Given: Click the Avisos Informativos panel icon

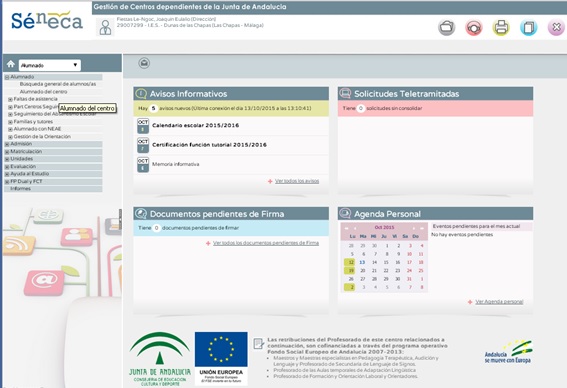Looking at the screenshot, I should [141, 94].
